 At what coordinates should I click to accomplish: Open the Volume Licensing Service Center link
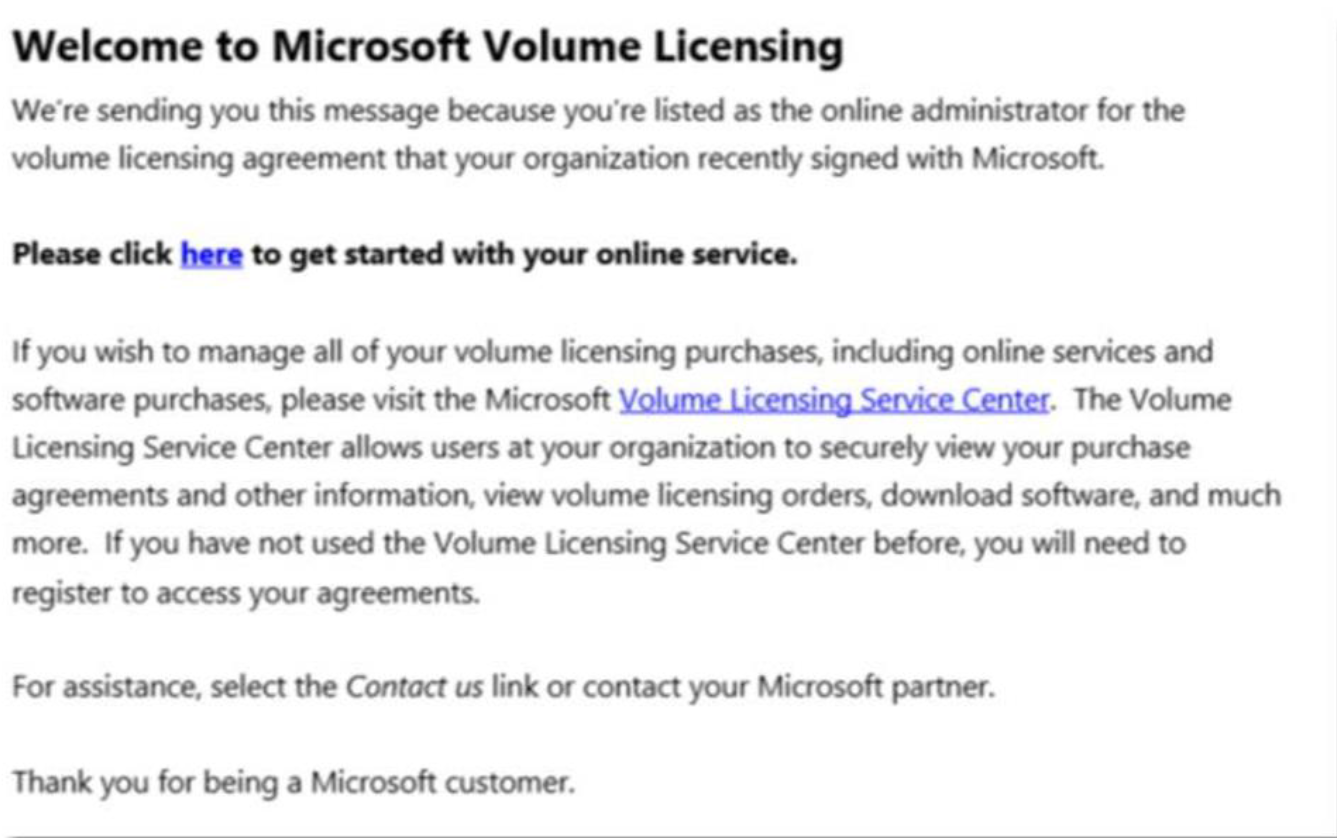coord(834,400)
